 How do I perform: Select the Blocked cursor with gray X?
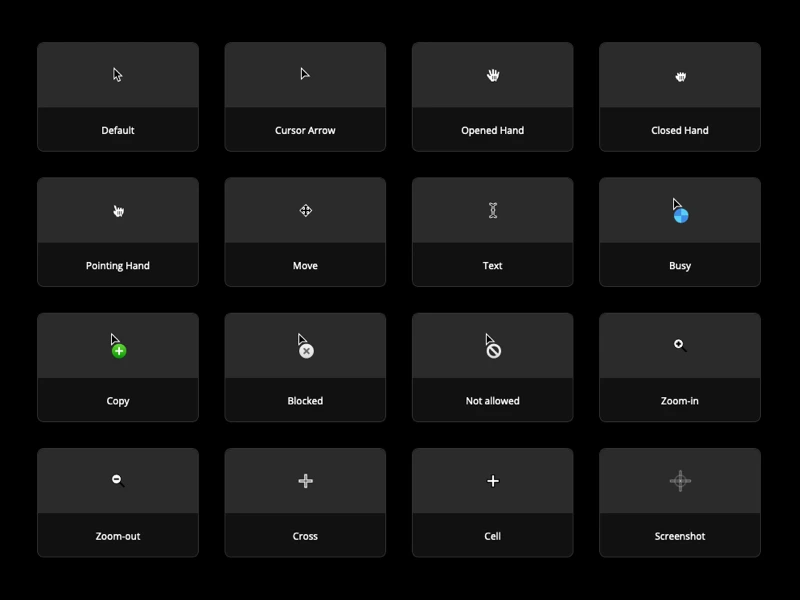[x=306, y=346]
